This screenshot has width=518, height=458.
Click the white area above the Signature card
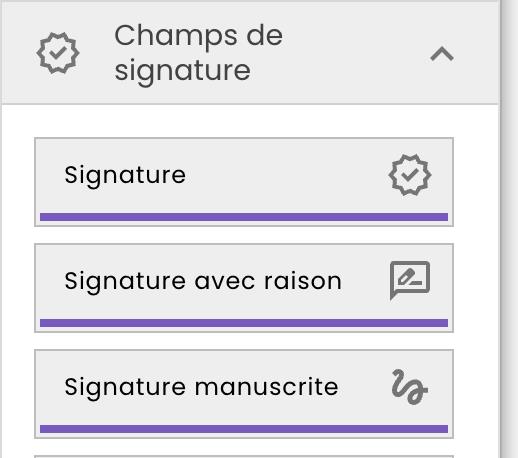point(250,121)
